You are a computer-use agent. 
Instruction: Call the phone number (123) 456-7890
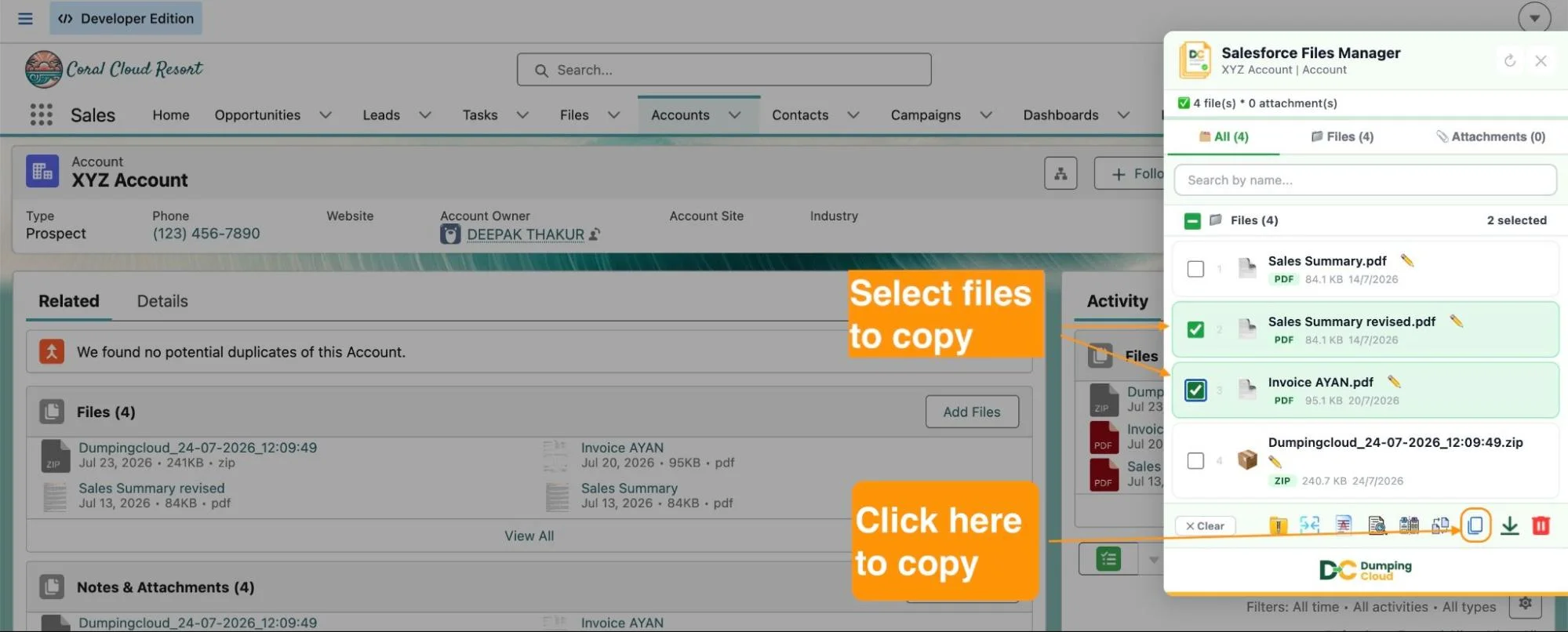(206, 233)
